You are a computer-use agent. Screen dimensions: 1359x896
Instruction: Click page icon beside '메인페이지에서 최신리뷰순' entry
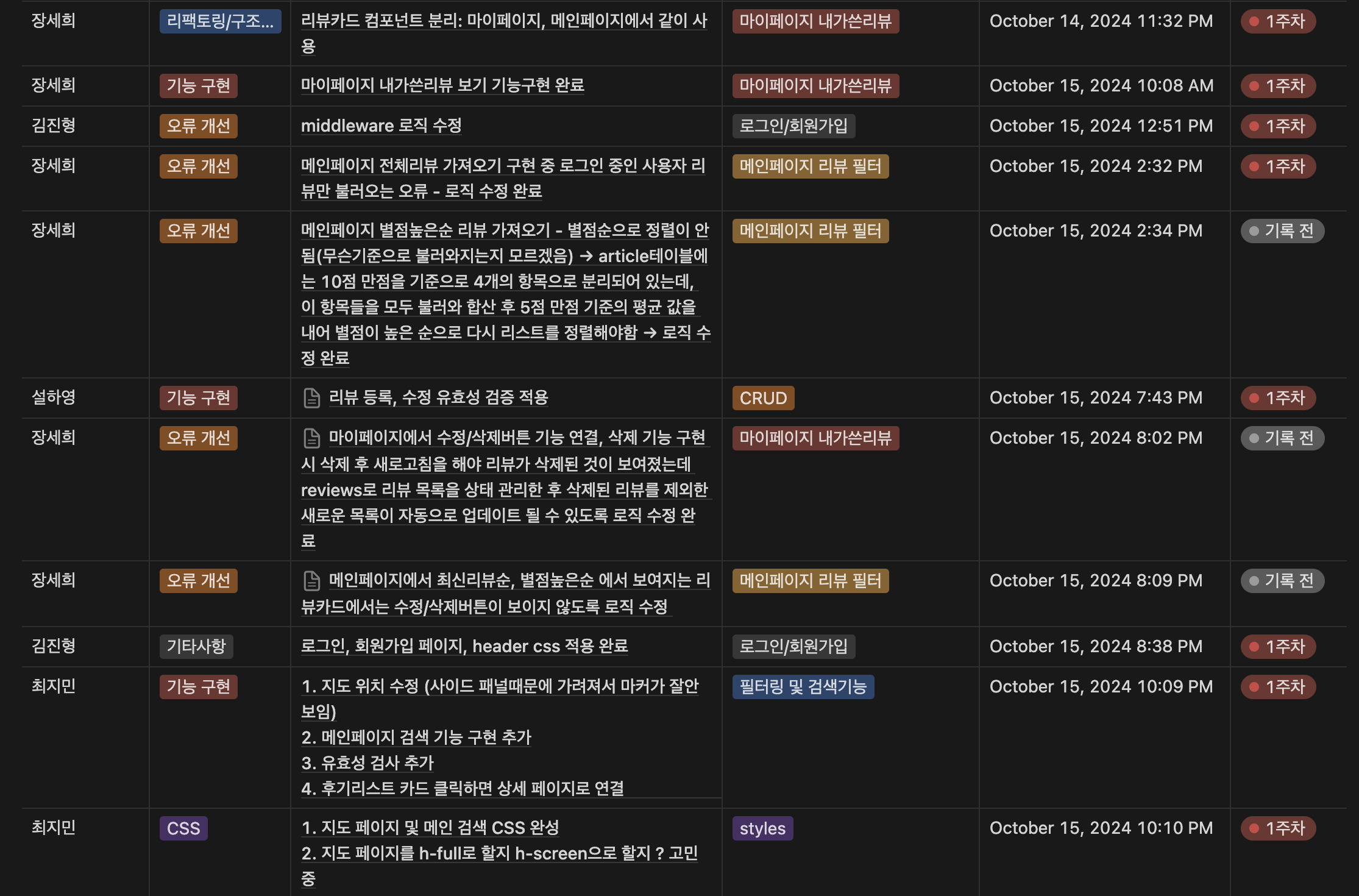point(311,581)
